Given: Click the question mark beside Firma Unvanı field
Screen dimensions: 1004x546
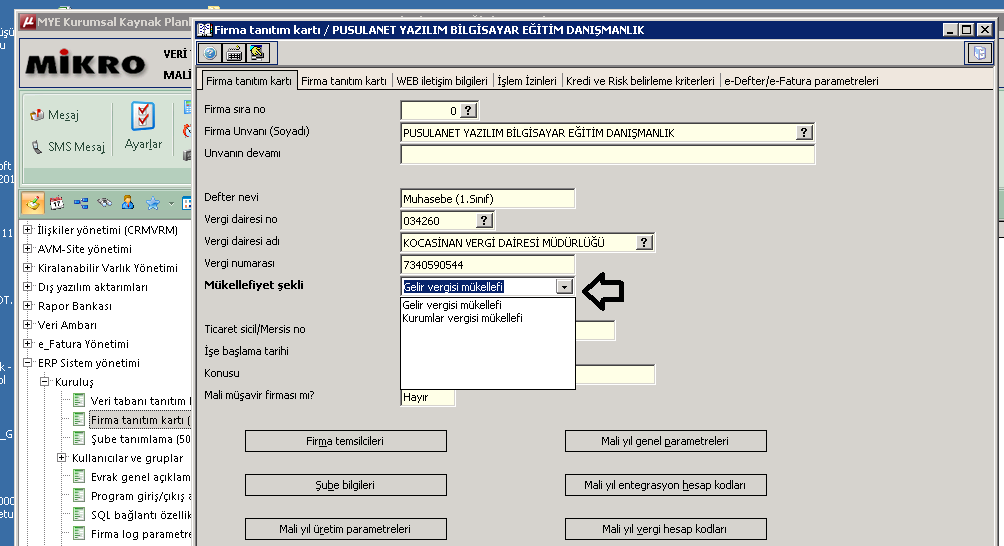Looking at the screenshot, I should 804,132.
